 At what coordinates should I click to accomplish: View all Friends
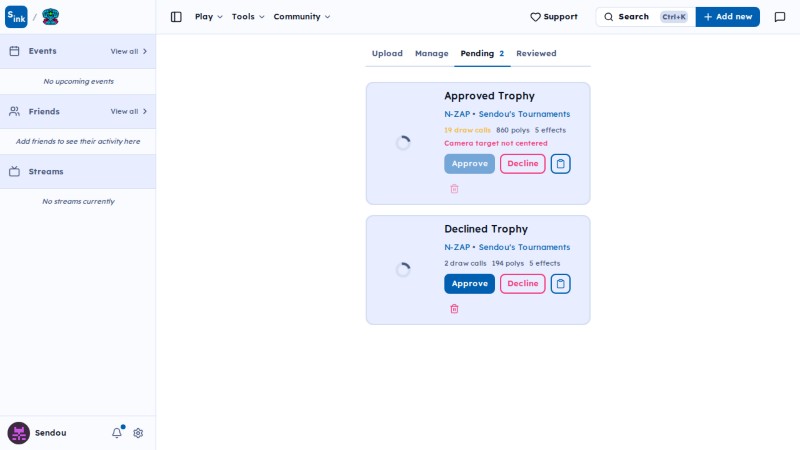[x=129, y=111]
